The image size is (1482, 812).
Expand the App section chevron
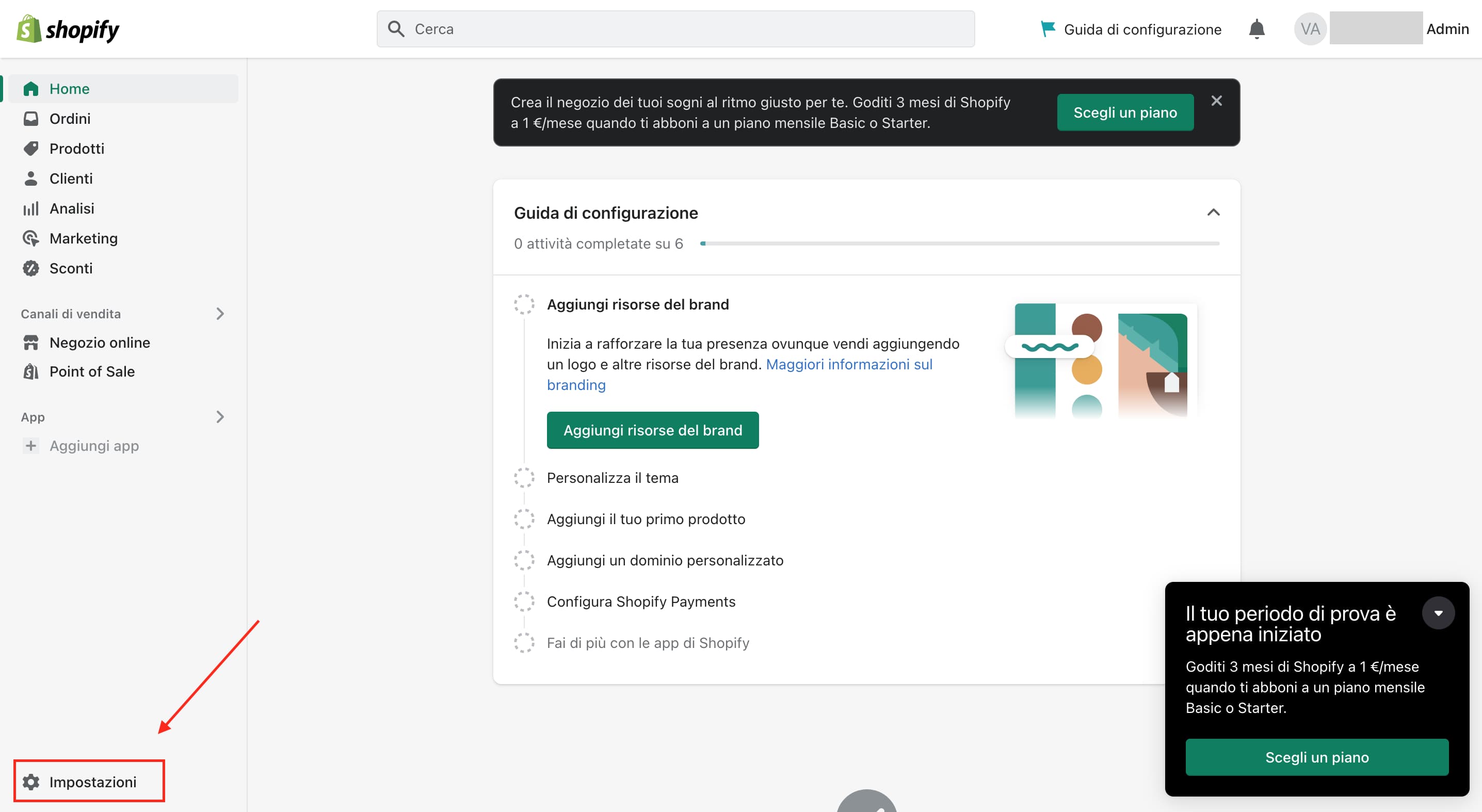[x=220, y=416]
